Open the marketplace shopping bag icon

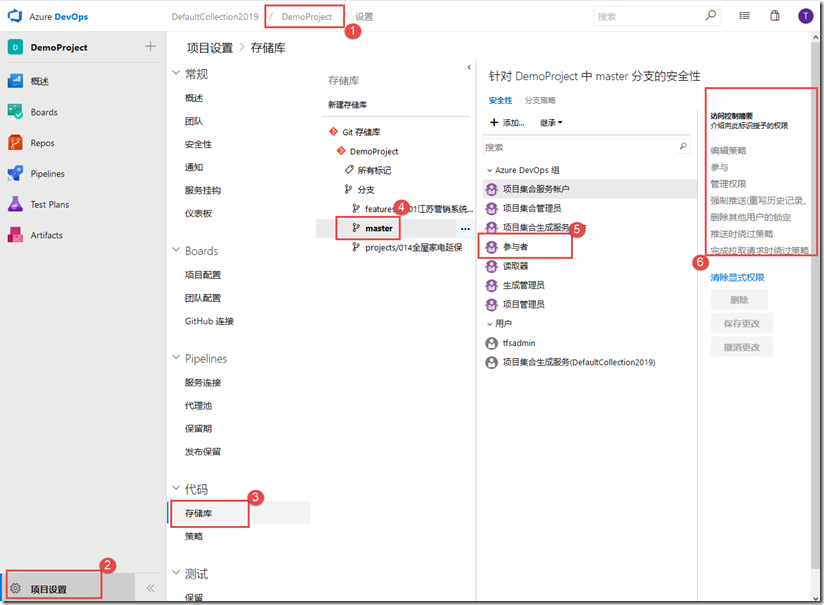pyautogui.click(x=775, y=16)
